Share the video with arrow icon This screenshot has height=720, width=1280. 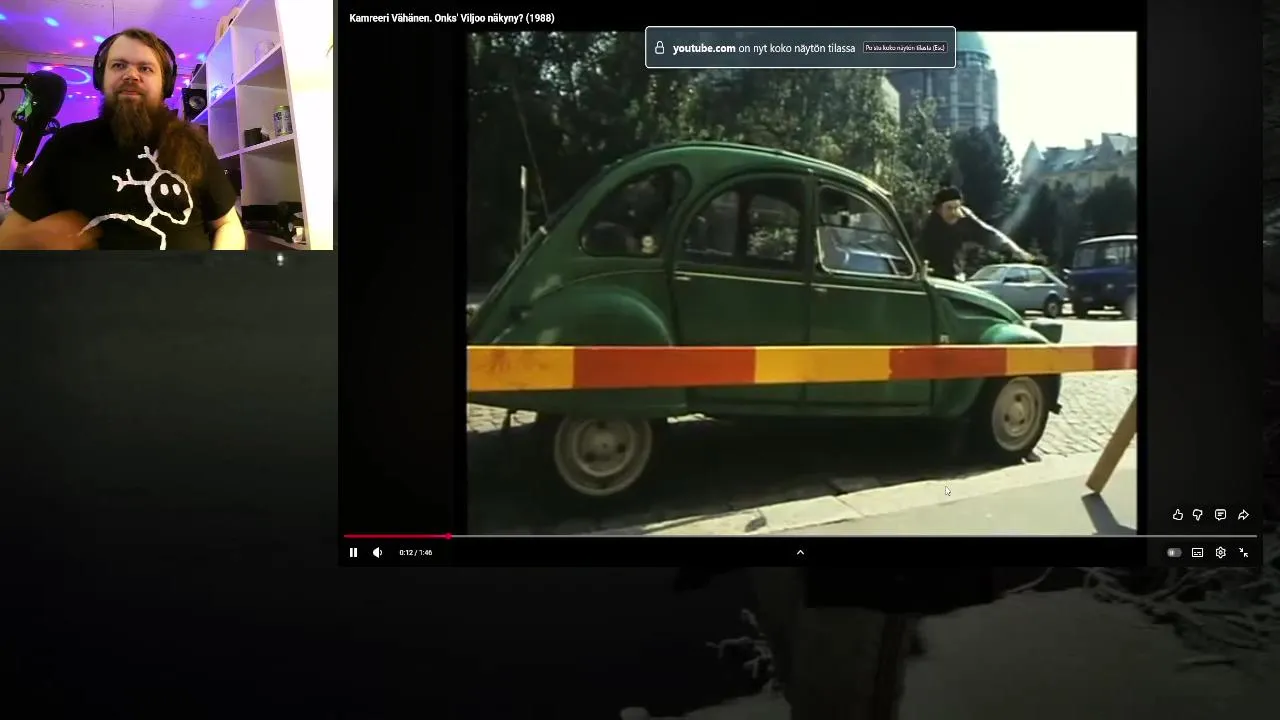click(x=1243, y=515)
